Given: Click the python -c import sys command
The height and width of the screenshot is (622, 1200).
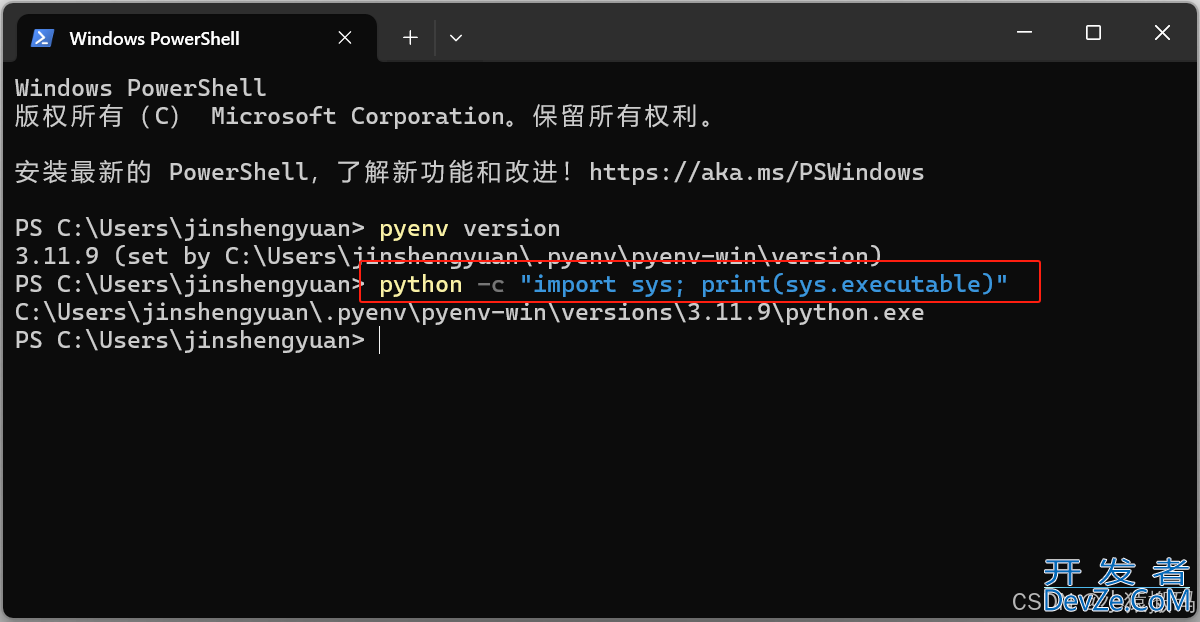Looking at the screenshot, I should click(693, 284).
